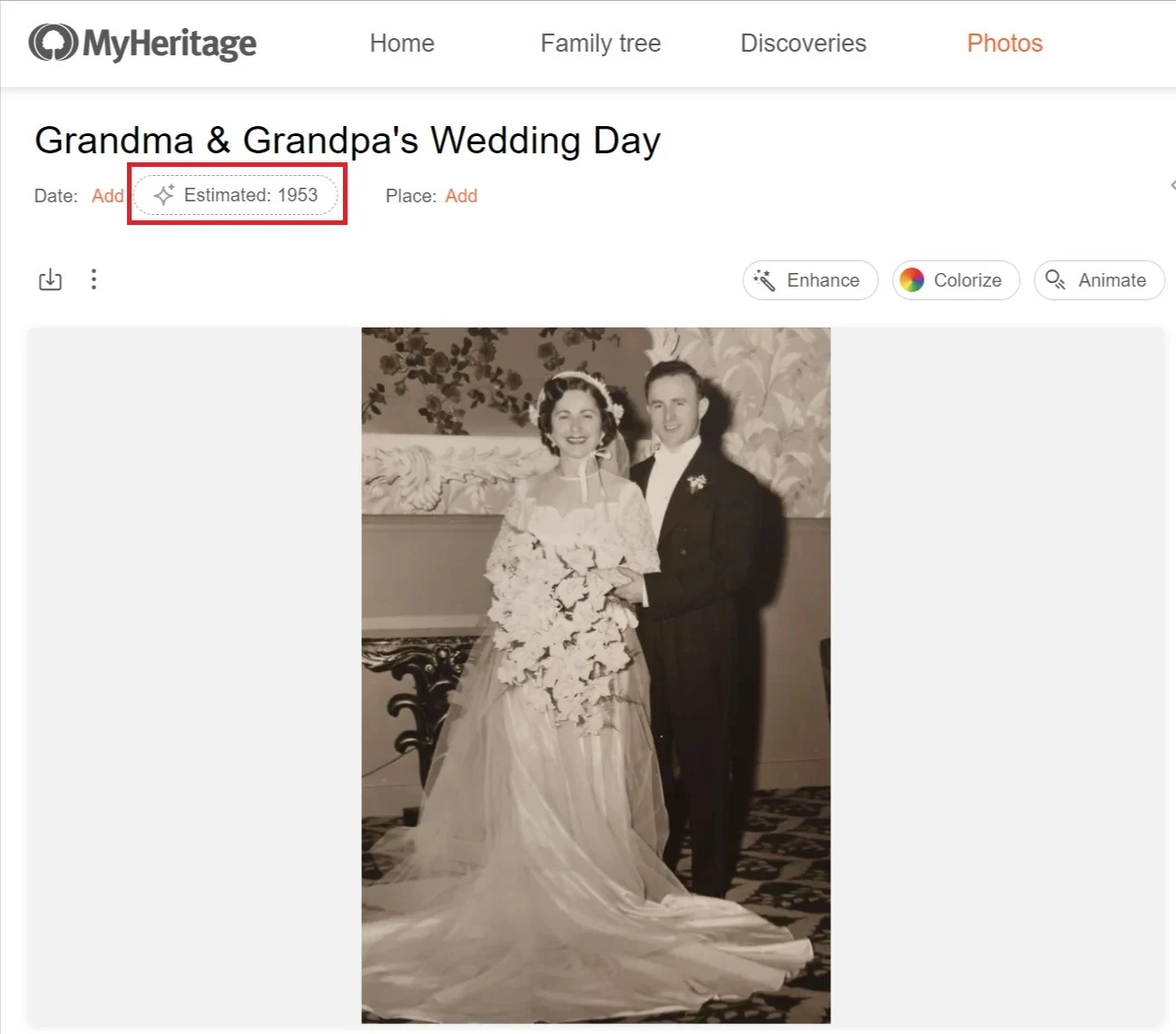Click the magic wand icon on Enhance
Image resolution: width=1176 pixels, height=1034 pixels.
[764, 280]
